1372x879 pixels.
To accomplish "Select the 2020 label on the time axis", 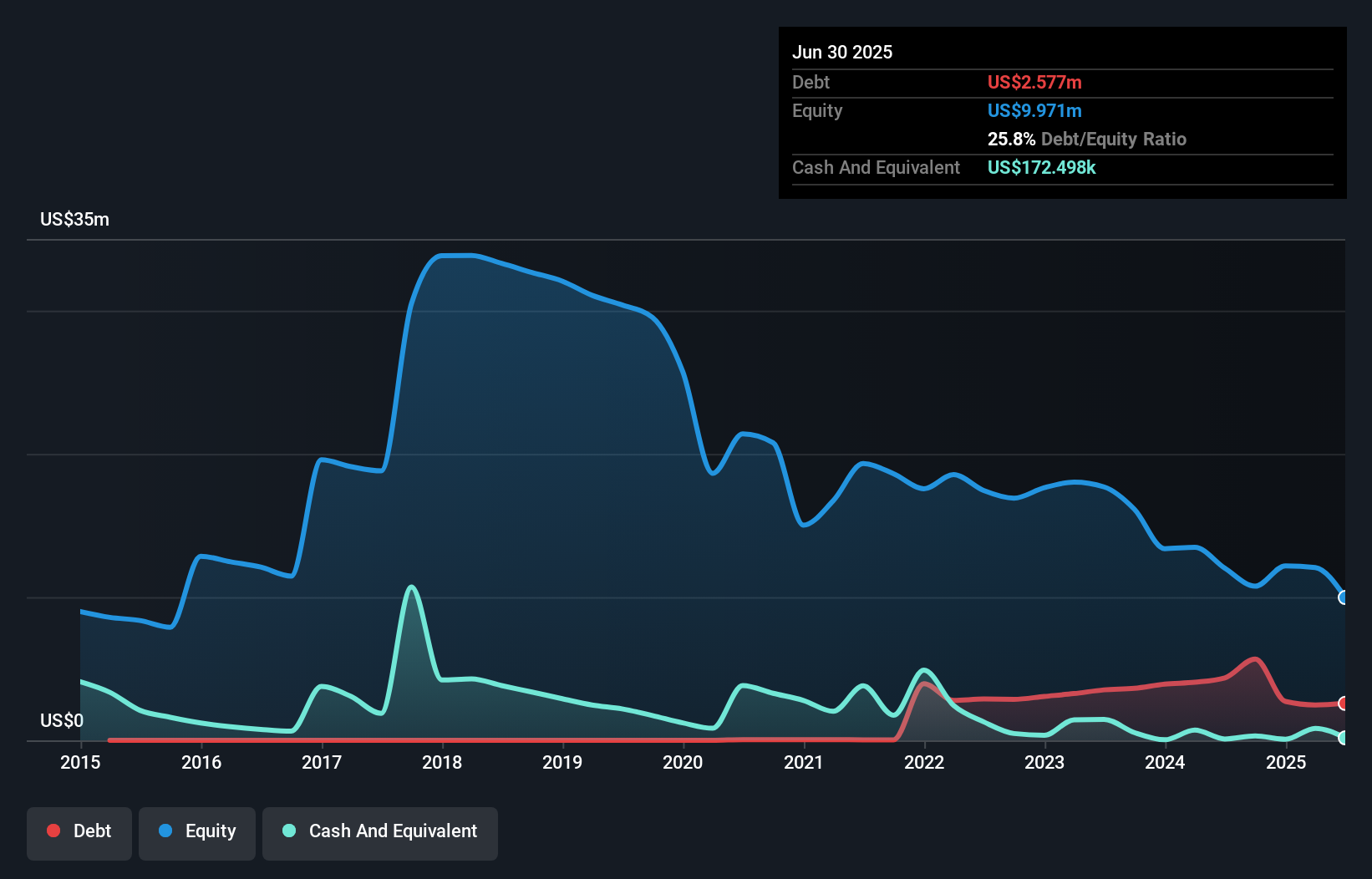I will click(683, 763).
